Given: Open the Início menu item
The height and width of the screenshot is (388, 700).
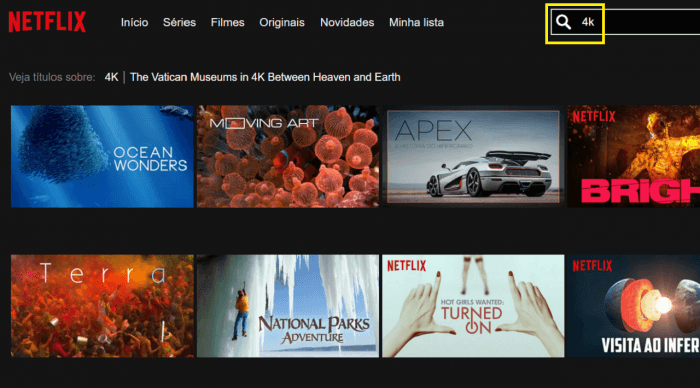Looking at the screenshot, I should [x=134, y=22].
